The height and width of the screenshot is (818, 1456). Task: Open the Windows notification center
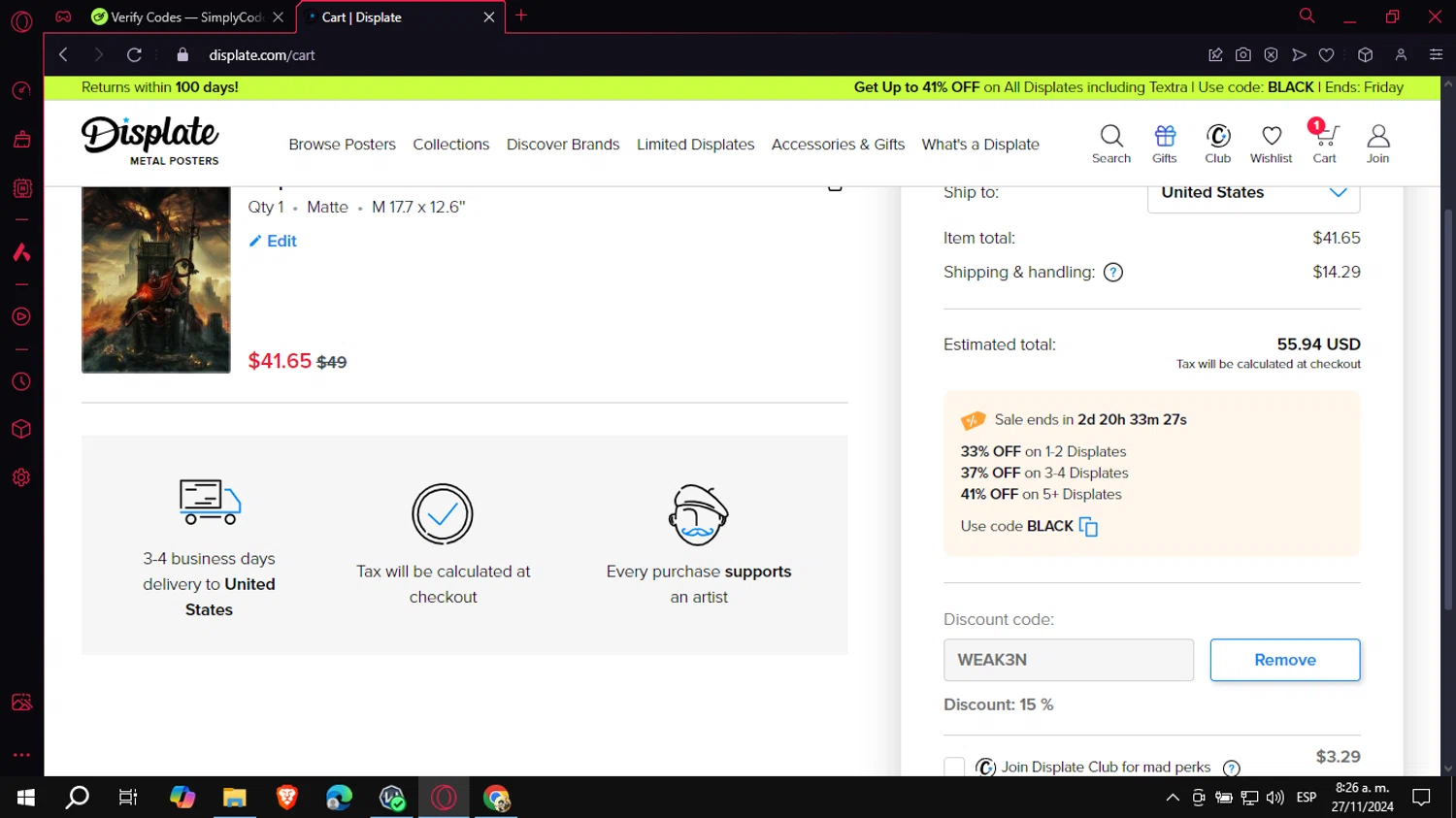pyautogui.click(x=1422, y=798)
